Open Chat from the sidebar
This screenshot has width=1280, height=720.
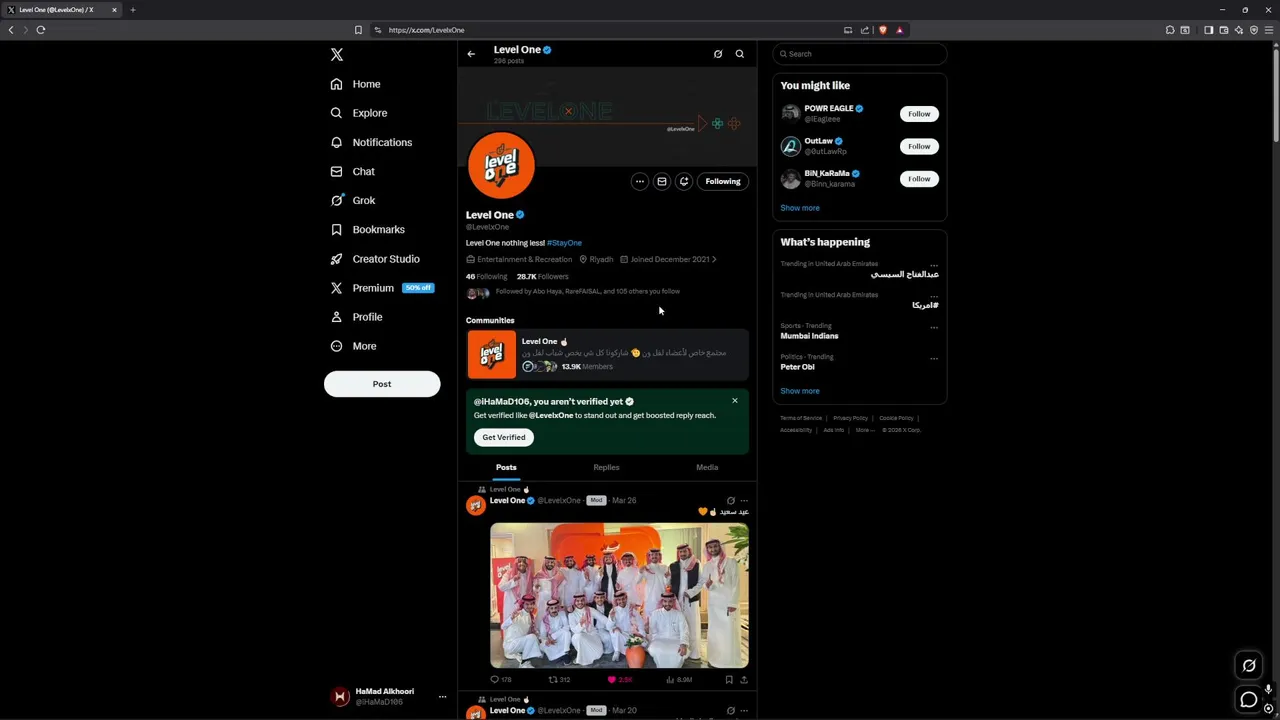[353, 171]
